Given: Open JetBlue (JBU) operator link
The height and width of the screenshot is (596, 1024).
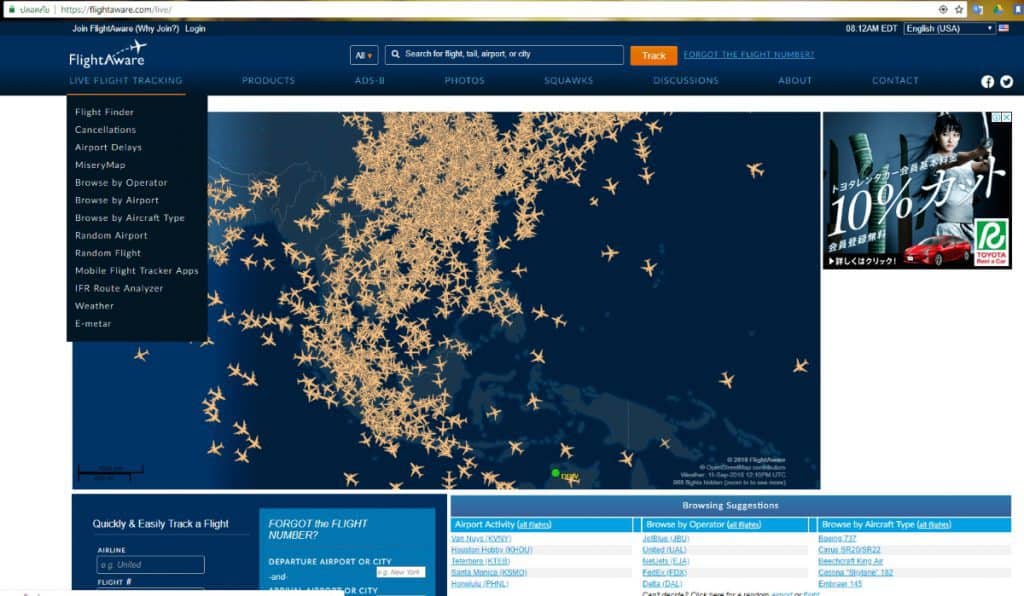Looking at the screenshot, I should [x=665, y=539].
